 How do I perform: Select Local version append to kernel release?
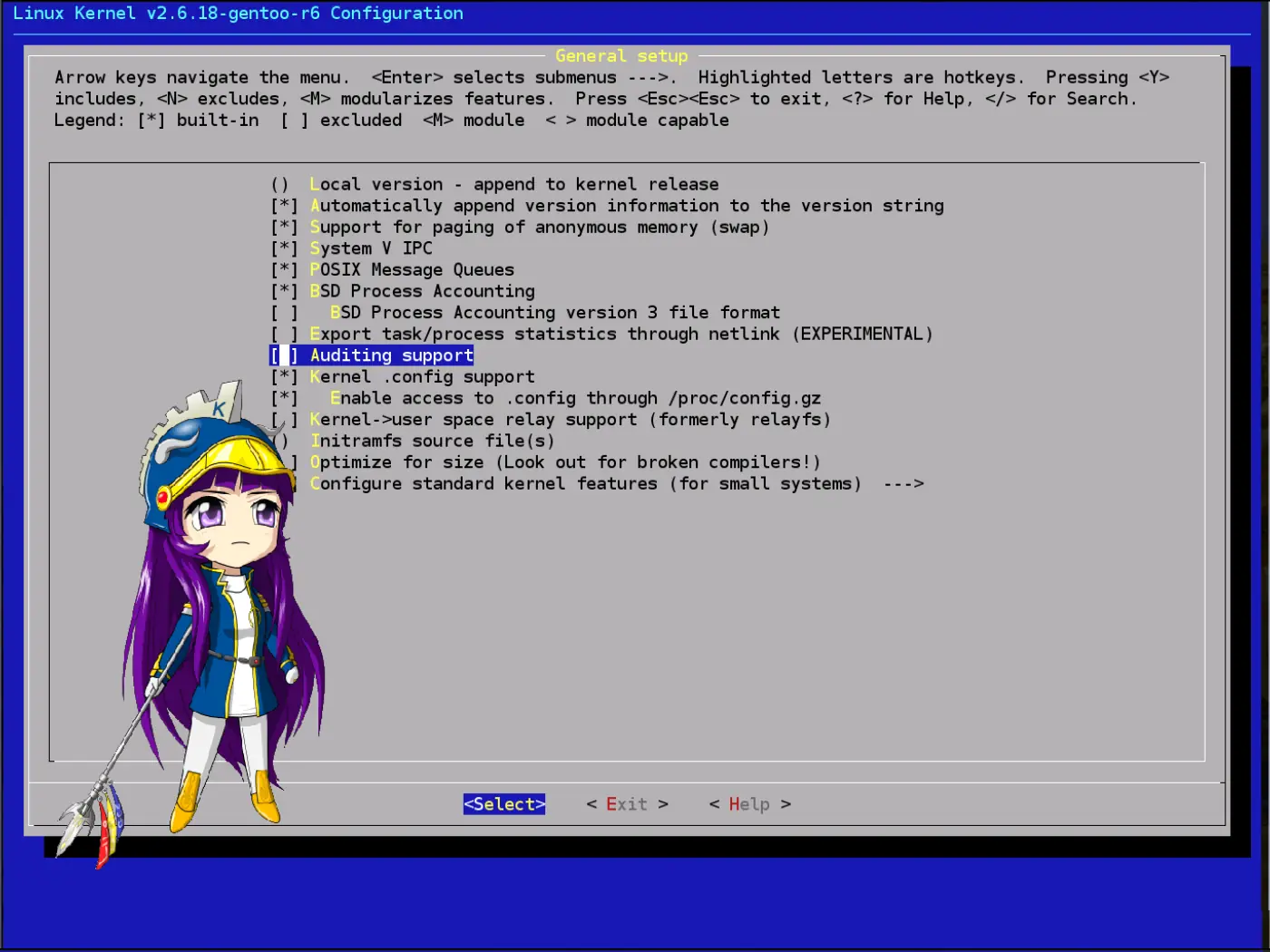[494, 185]
